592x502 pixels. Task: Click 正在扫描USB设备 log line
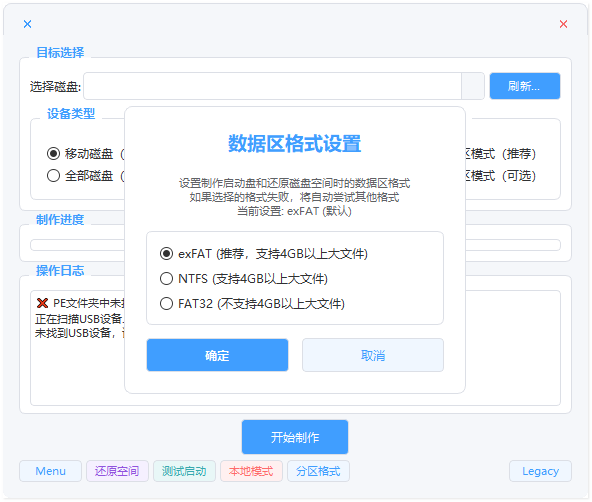coord(80,319)
